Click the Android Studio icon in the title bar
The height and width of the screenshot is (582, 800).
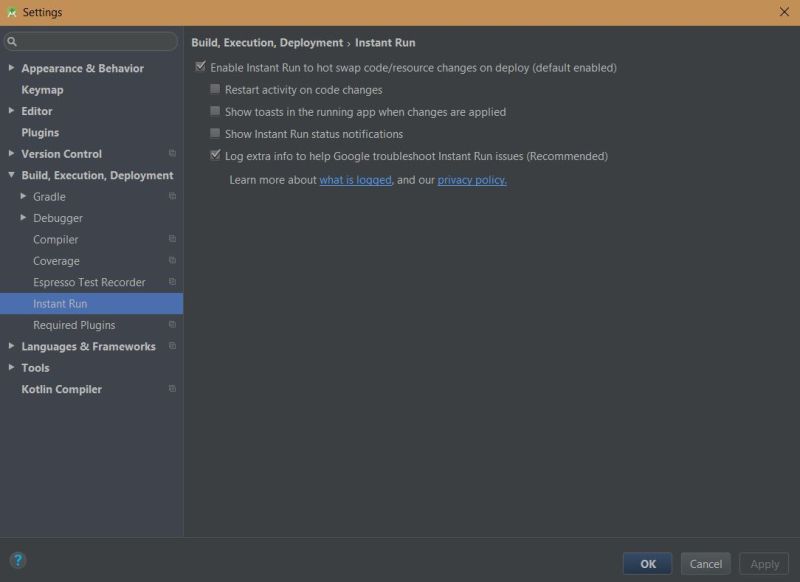pyautogui.click(x=13, y=12)
